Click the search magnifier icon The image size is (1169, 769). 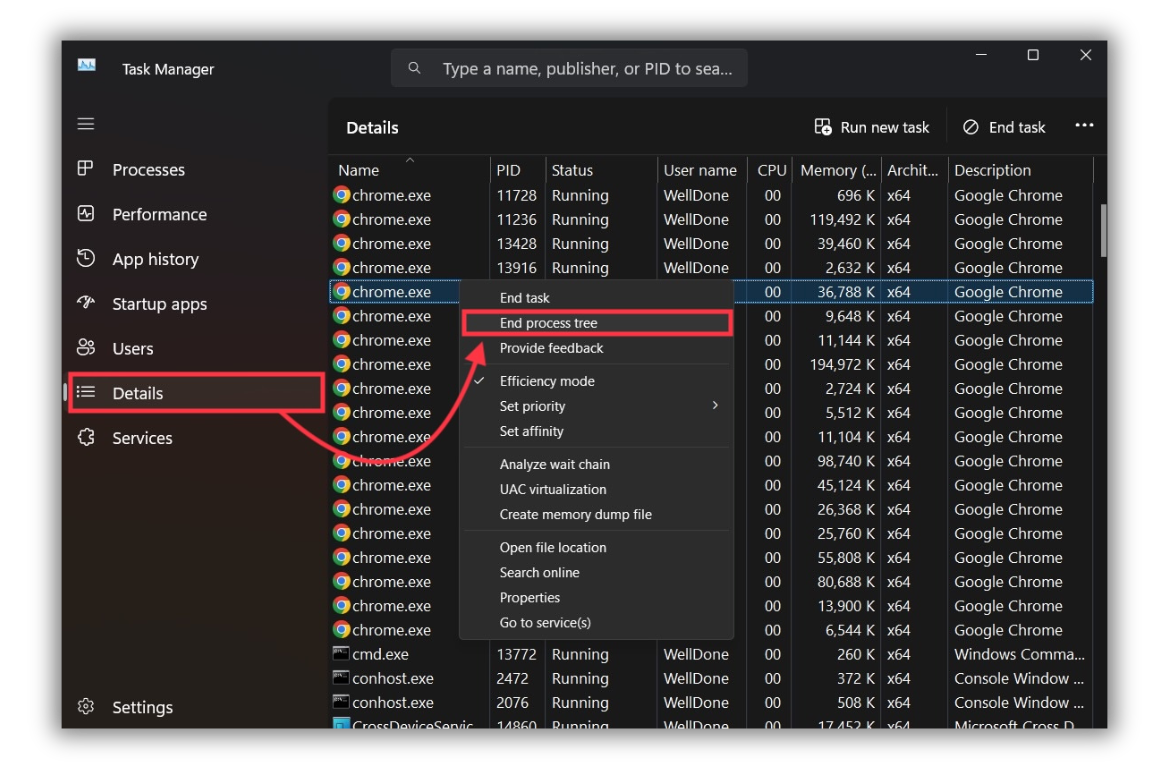[415, 68]
